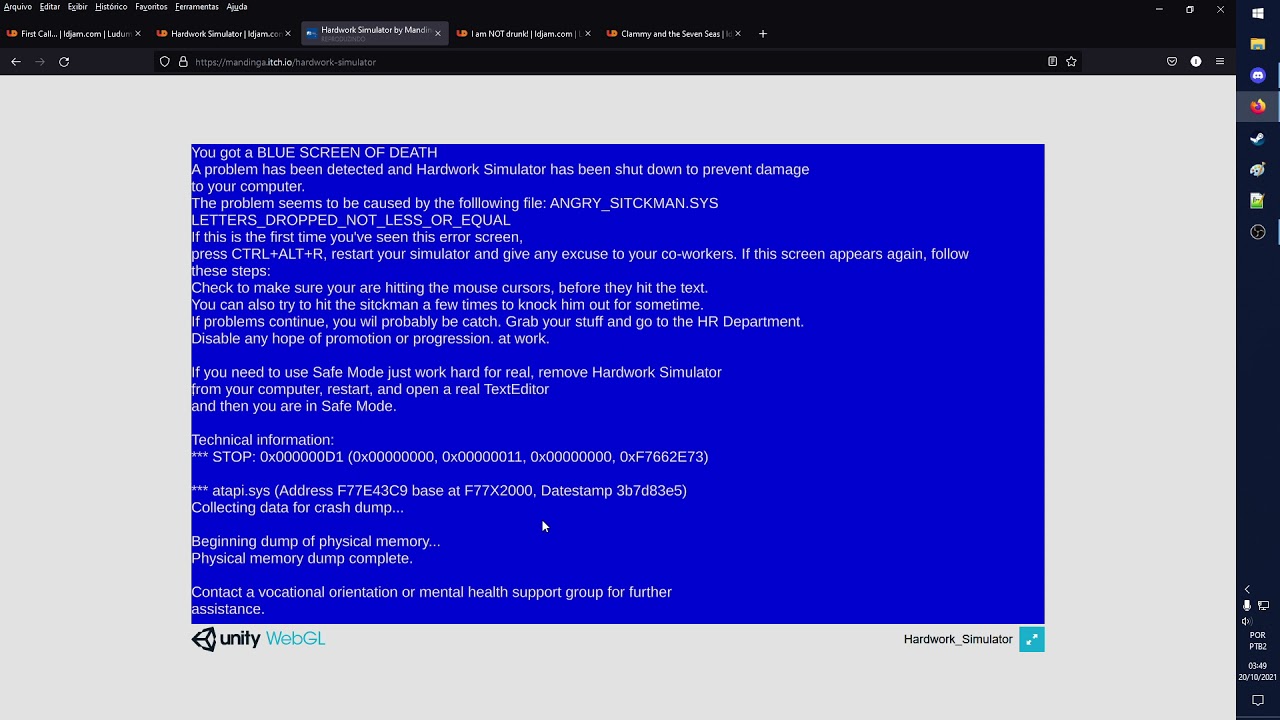Open the Windows Start button
The image size is (1280, 720).
tap(1258, 13)
